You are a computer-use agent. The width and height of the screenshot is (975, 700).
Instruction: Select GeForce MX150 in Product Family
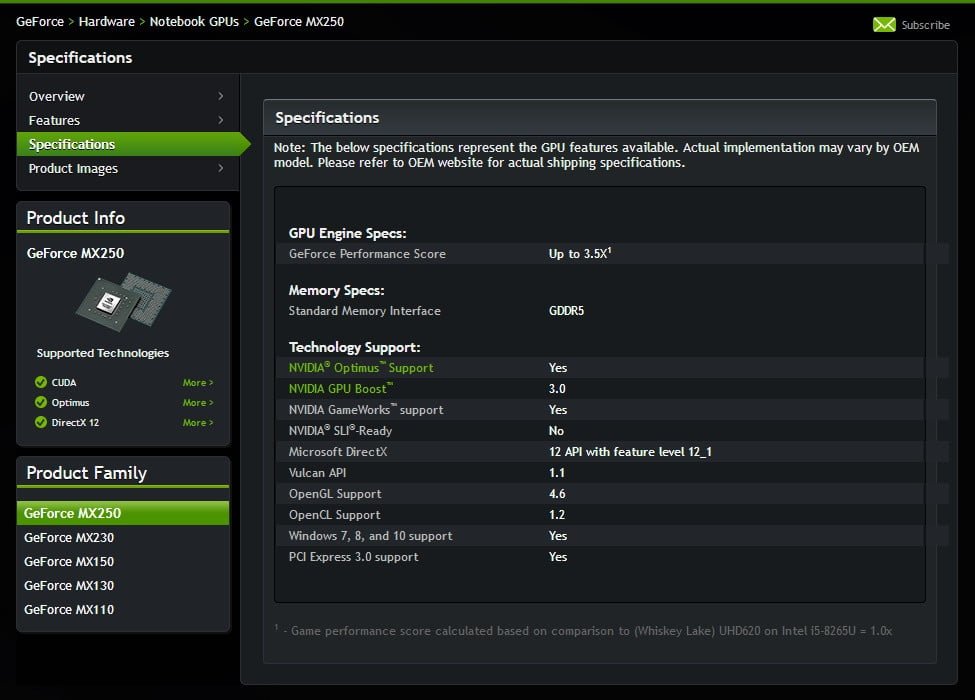(69, 561)
